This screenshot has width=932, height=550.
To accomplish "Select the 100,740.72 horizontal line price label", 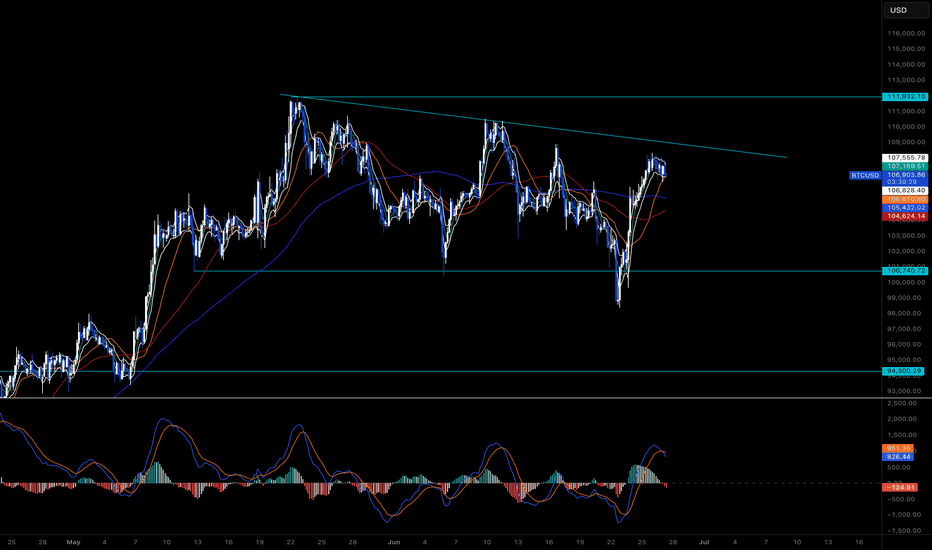I will tap(905, 271).
